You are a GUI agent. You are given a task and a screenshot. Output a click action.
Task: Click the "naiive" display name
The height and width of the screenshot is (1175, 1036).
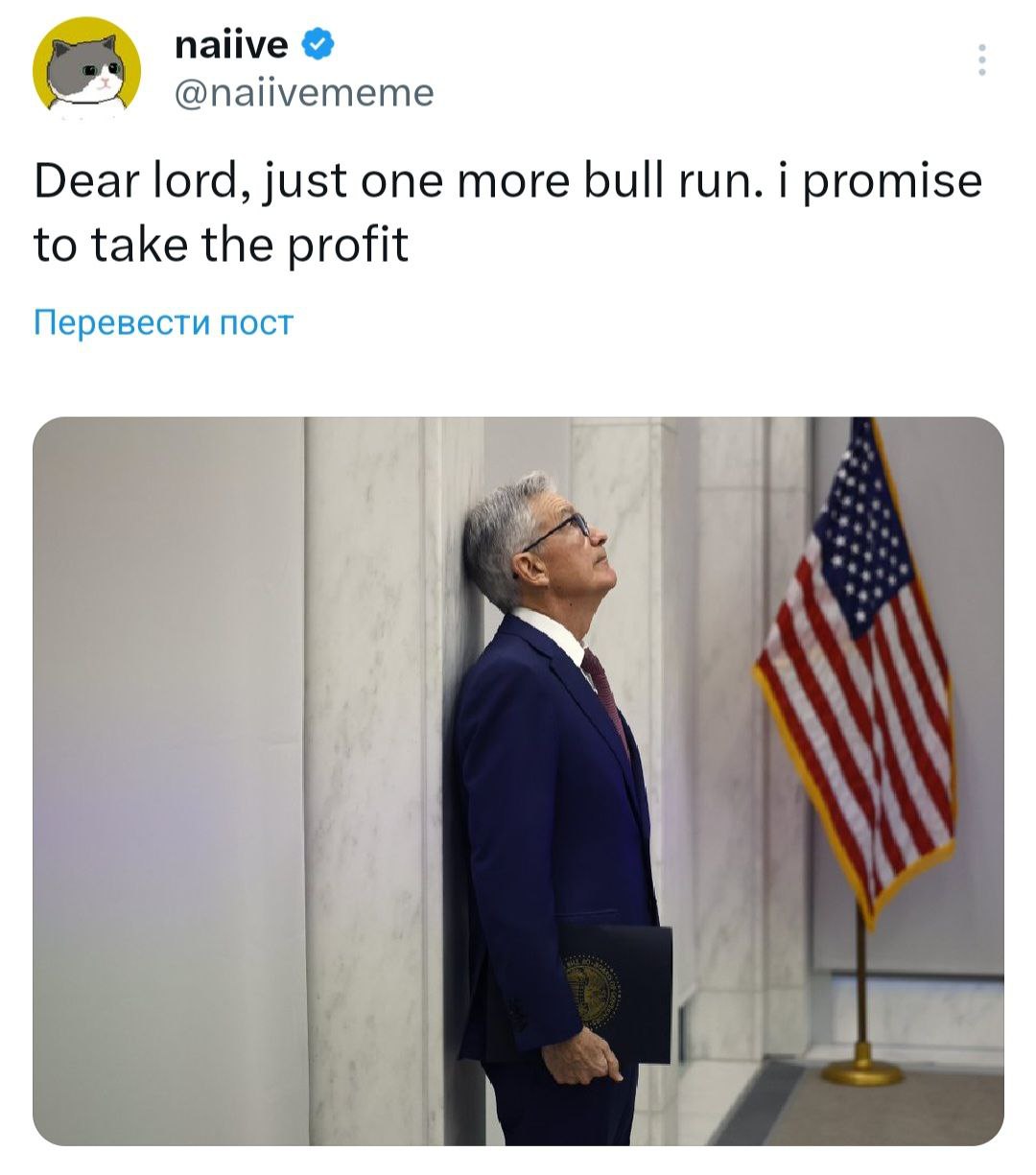[x=231, y=44]
